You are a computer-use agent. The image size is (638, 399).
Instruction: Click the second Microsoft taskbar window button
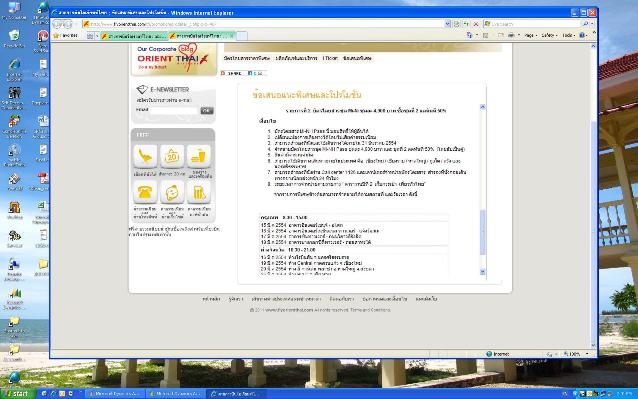[176, 394]
